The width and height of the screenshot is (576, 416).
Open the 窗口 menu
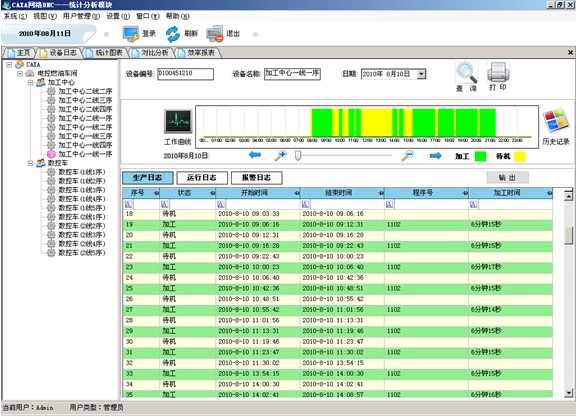point(148,16)
